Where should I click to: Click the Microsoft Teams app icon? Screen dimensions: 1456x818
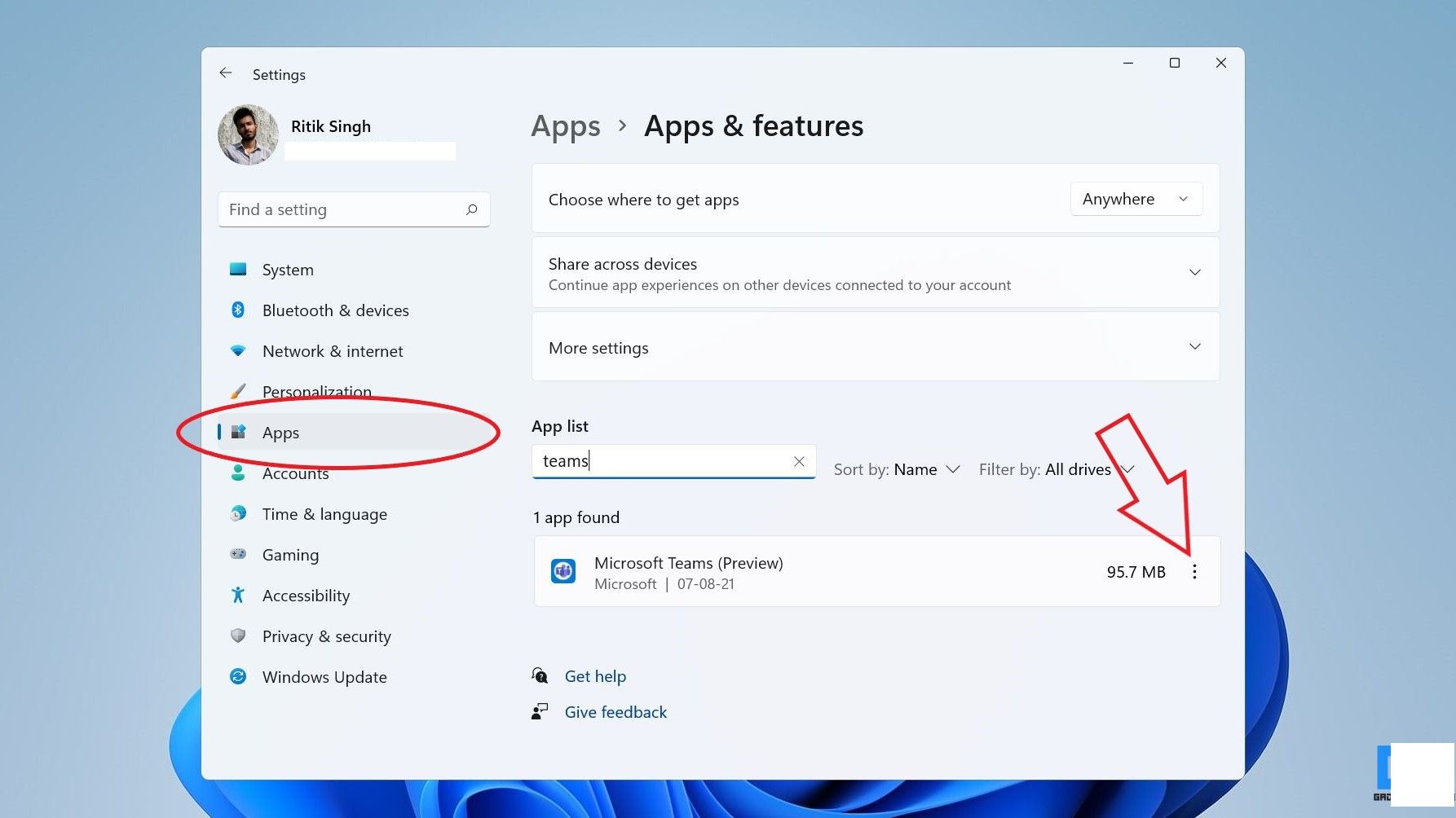point(563,571)
